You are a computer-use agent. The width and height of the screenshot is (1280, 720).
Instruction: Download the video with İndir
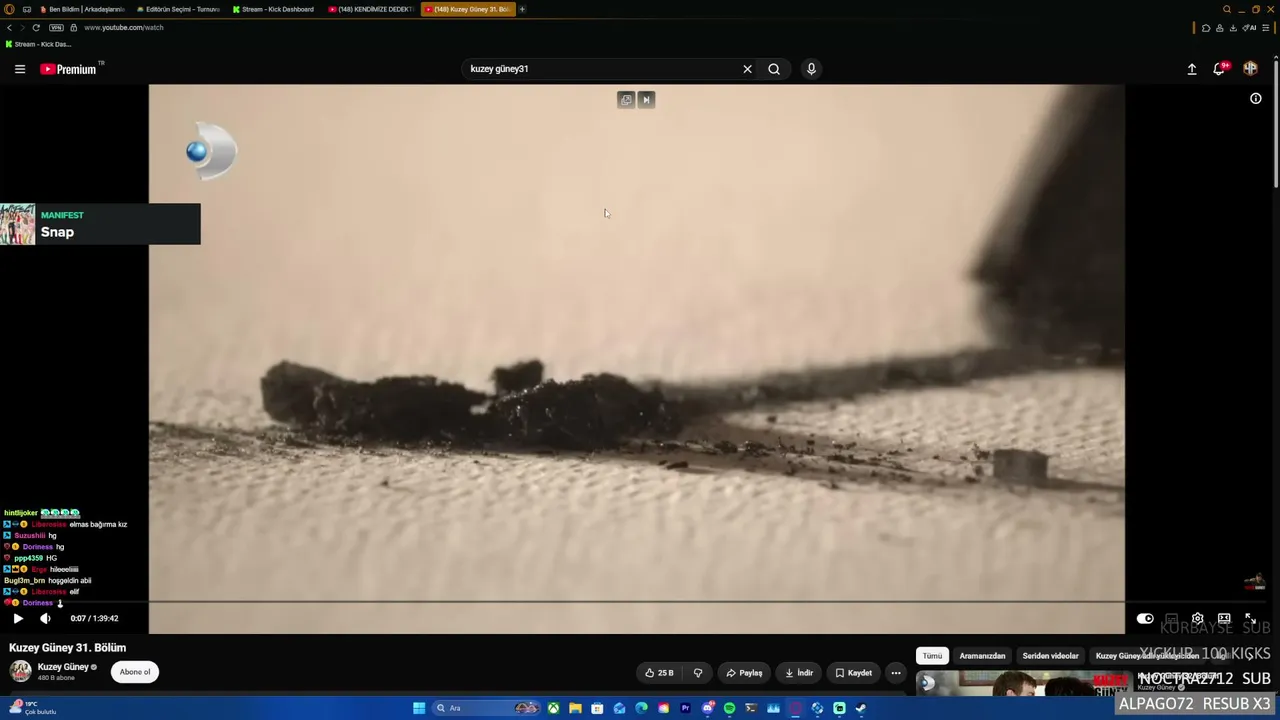tap(799, 673)
